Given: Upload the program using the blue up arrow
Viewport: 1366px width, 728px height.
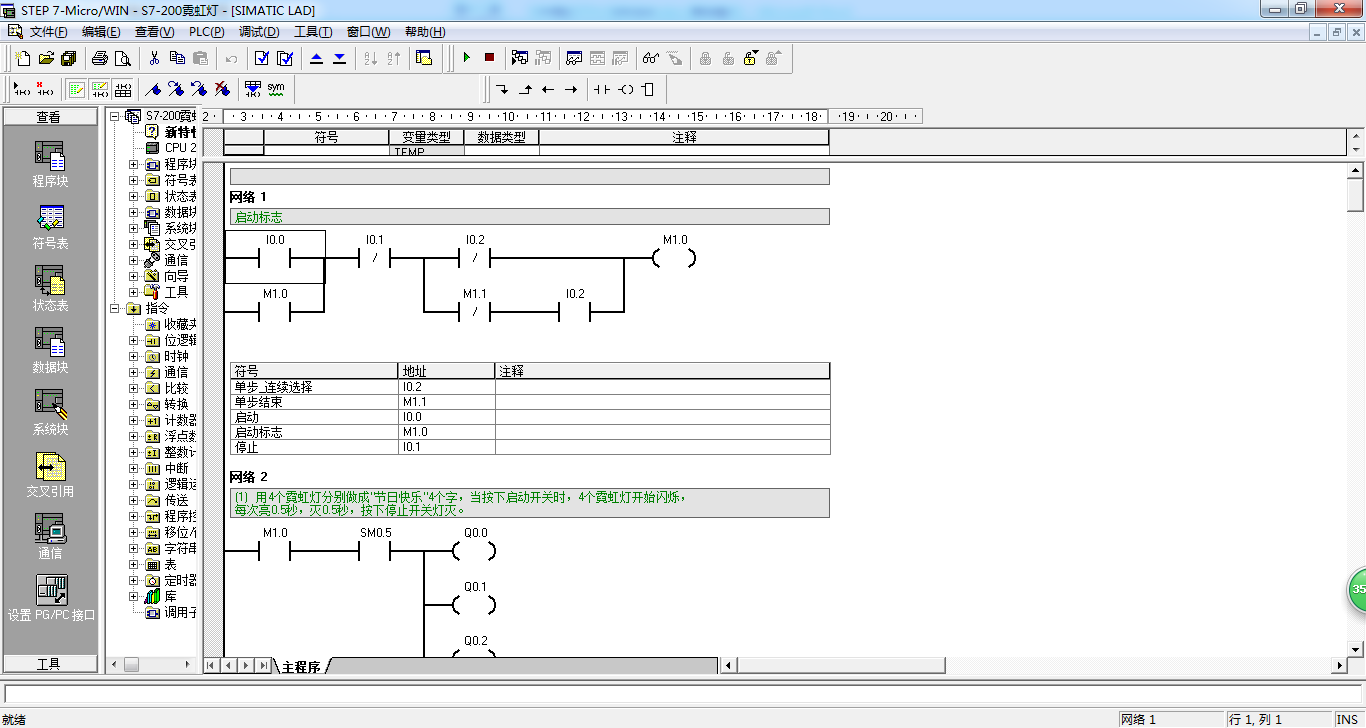Looking at the screenshot, I should click(x=317, y=58).
